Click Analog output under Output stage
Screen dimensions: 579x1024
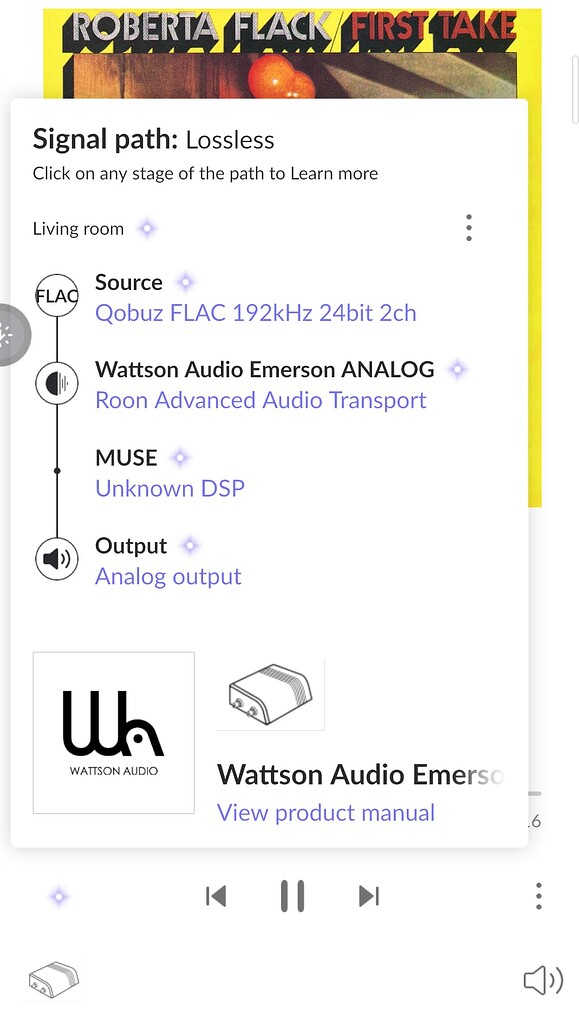(x=167, y=577)
